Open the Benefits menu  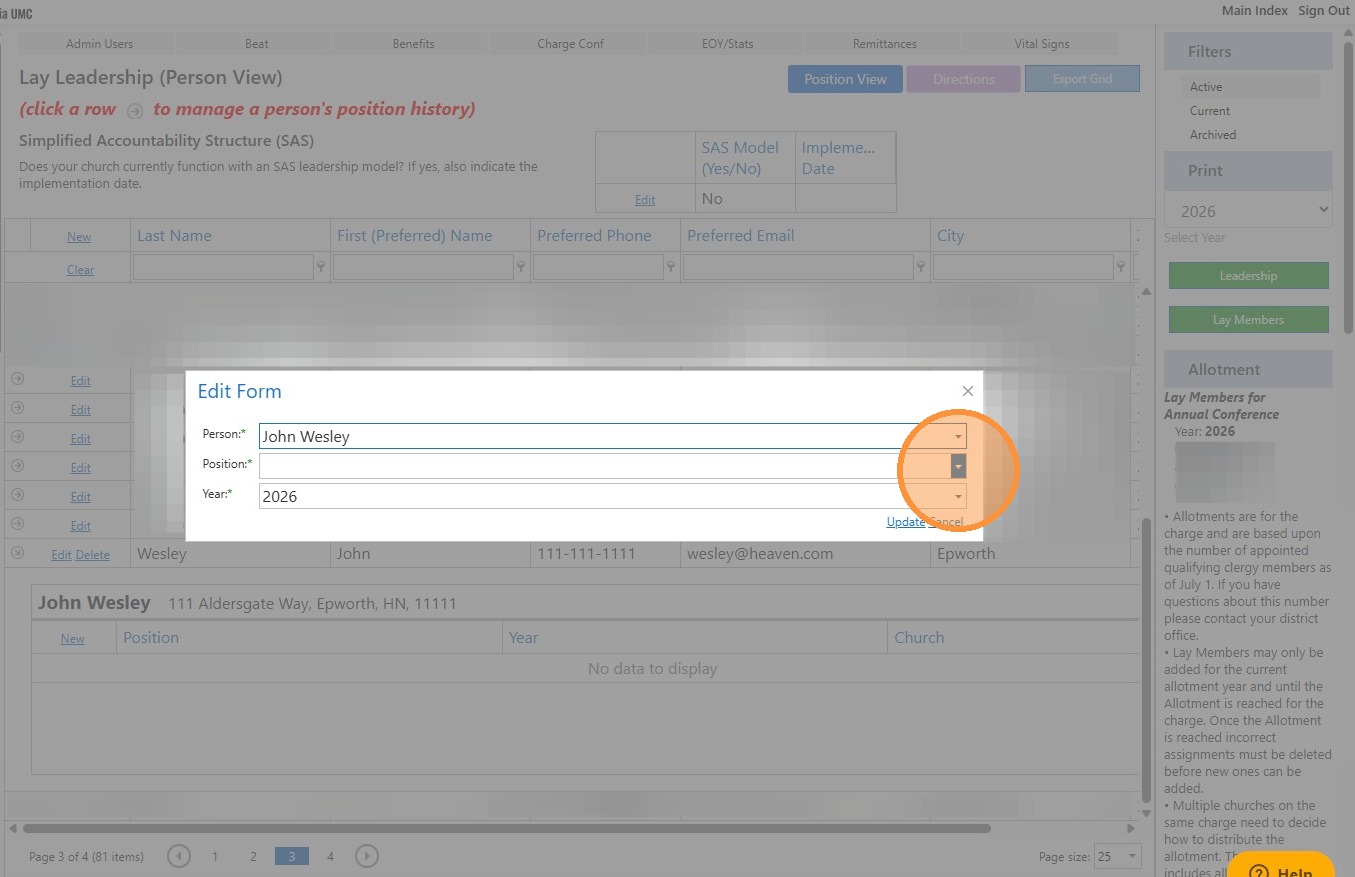tap(413, 44)
